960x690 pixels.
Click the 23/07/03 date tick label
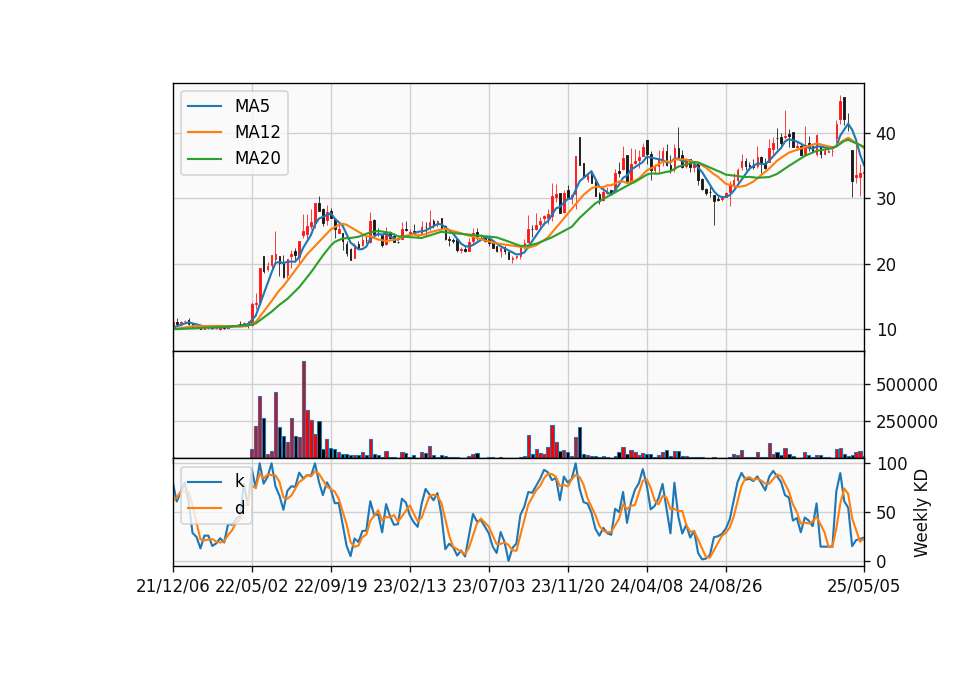pyautogui.click(x=489, y=587)
